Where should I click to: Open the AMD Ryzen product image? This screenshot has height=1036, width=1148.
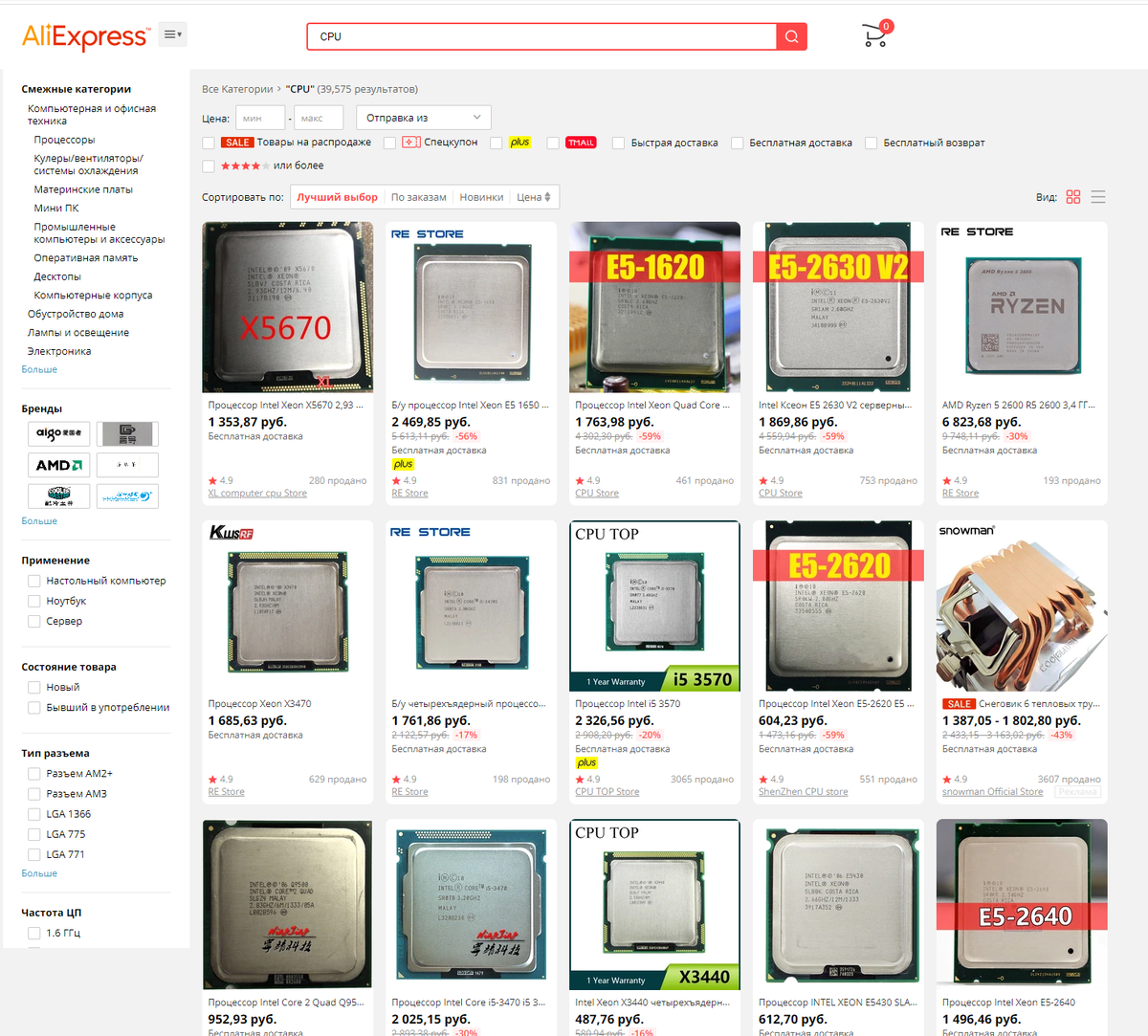(x=1022, y=307)
